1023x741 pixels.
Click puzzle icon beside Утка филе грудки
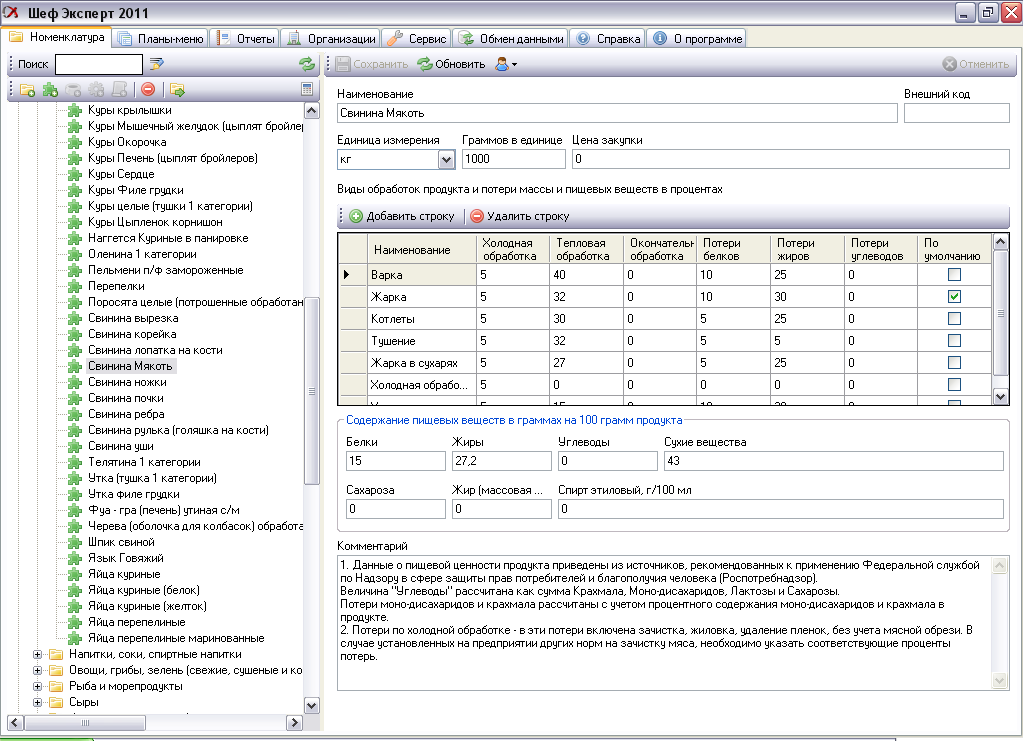click(x=76, y=494)
